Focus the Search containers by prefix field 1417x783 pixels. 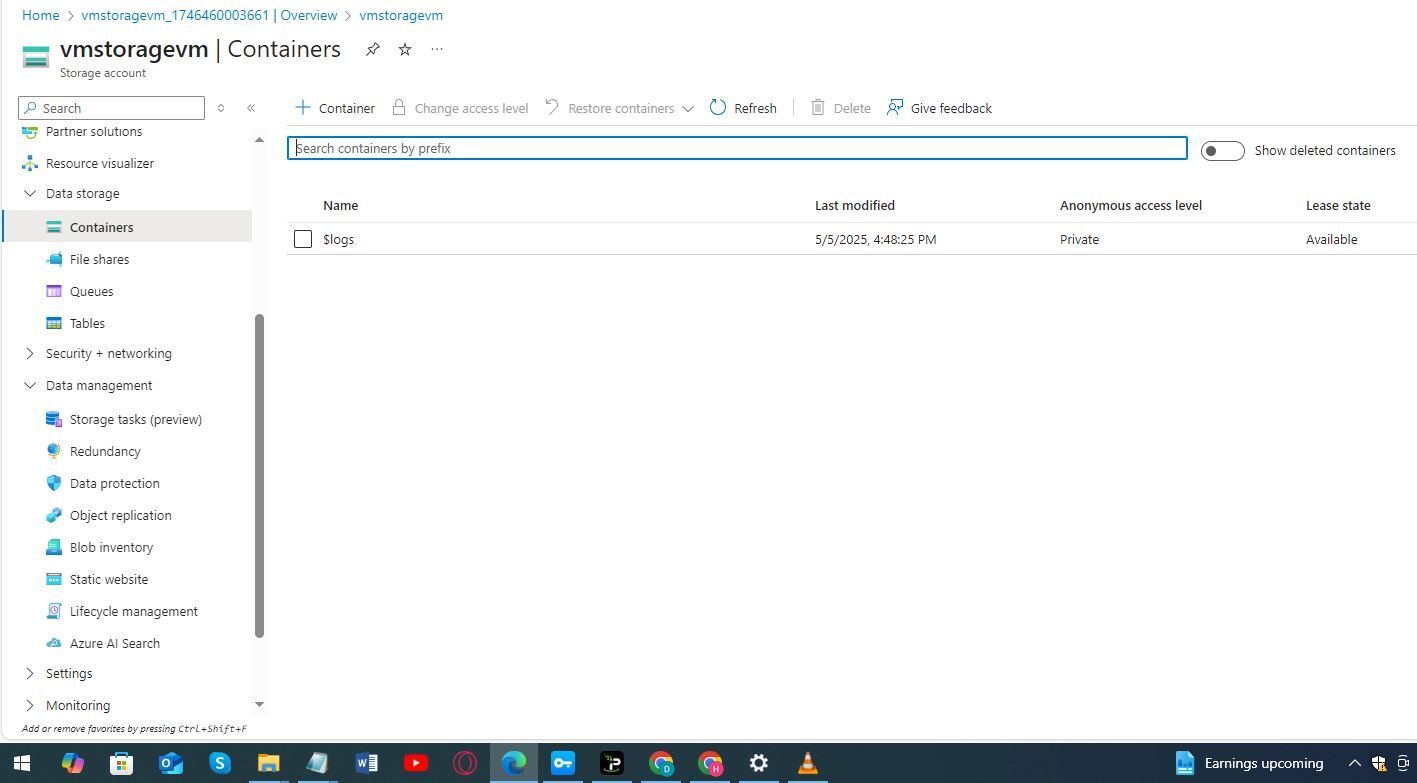coord(737,148)
